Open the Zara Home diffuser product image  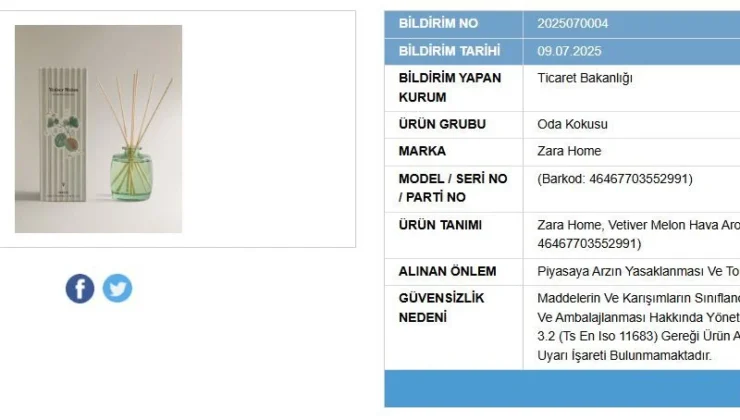coord(98,129)
